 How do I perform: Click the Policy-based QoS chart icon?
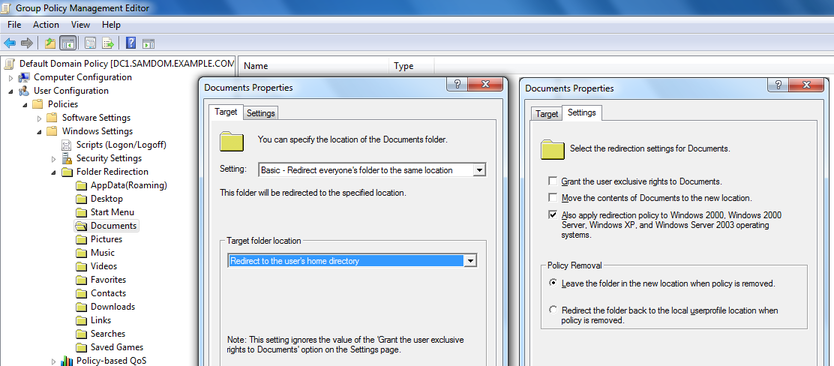click(66, 361)
